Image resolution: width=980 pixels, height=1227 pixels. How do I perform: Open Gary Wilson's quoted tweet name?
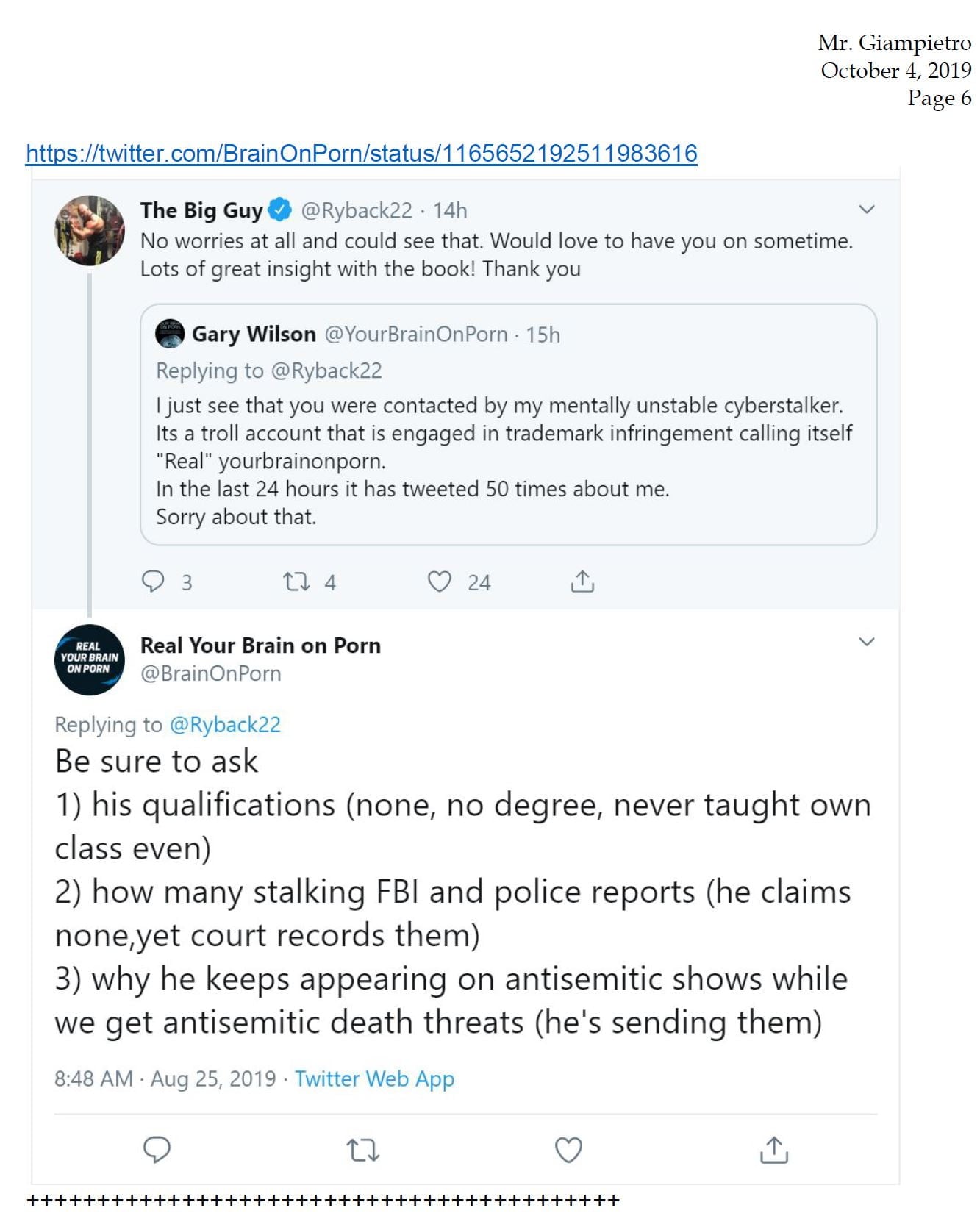(254, 334)
